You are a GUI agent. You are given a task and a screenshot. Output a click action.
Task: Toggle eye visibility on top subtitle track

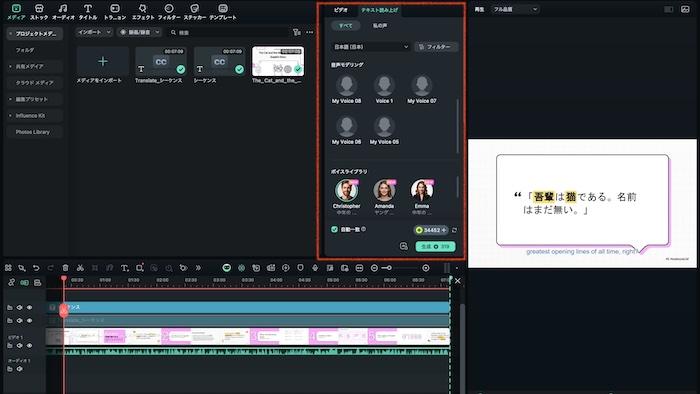click(x=29, y=307)
